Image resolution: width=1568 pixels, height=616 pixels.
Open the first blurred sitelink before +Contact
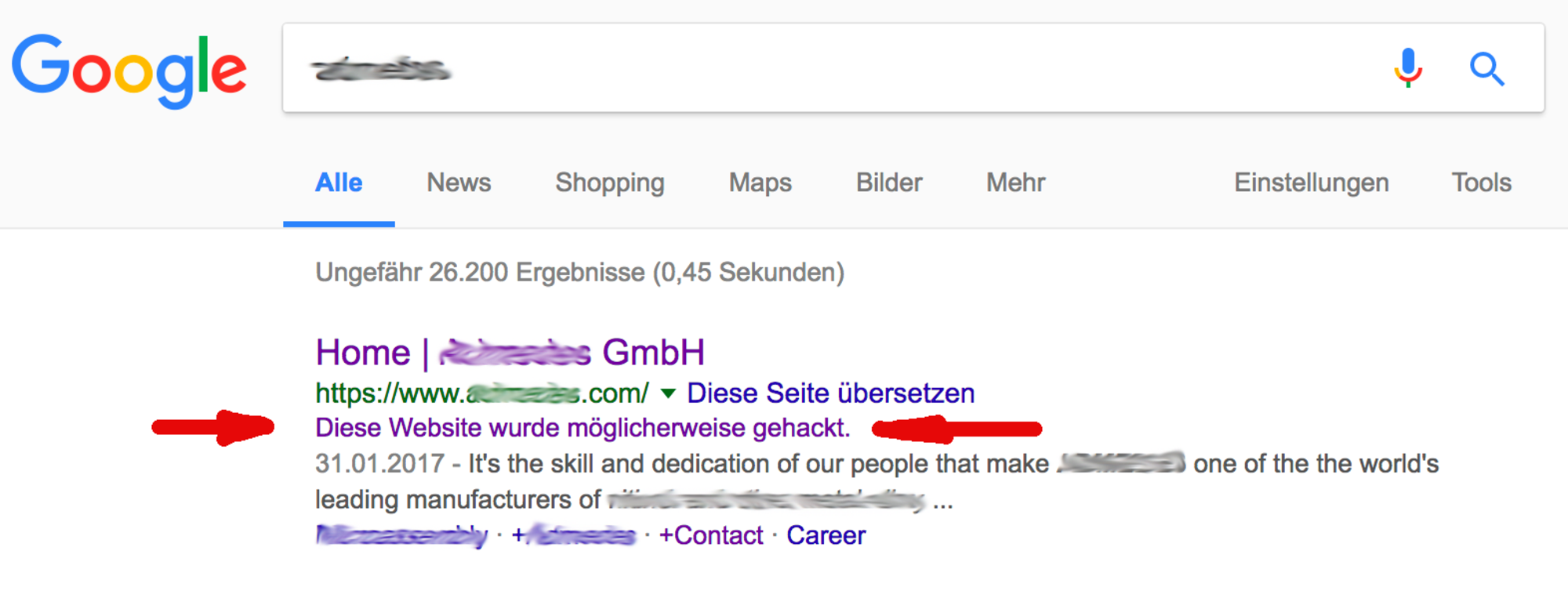[x=401, y=536]
